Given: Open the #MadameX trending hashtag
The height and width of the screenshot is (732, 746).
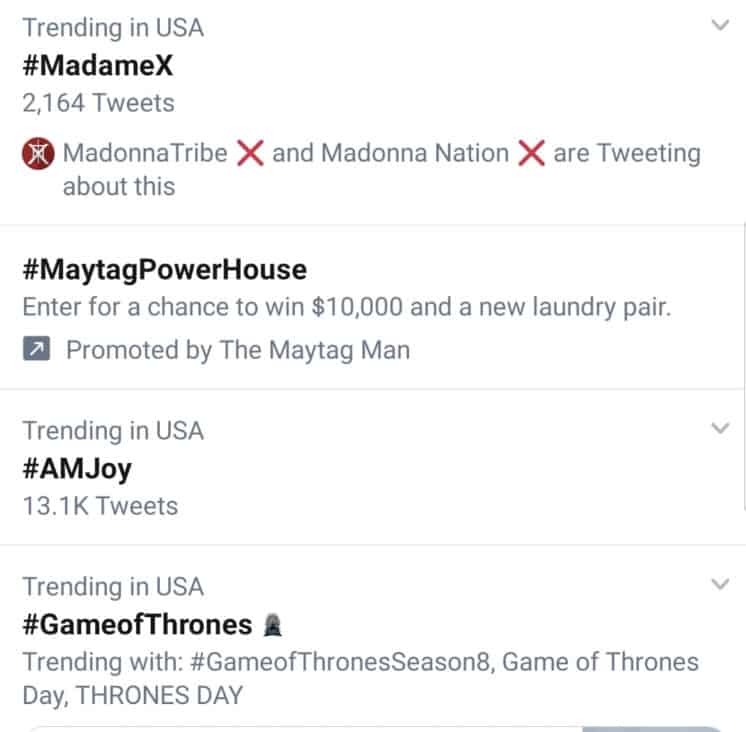Looking at the screenshot, I should coord(98,65).
